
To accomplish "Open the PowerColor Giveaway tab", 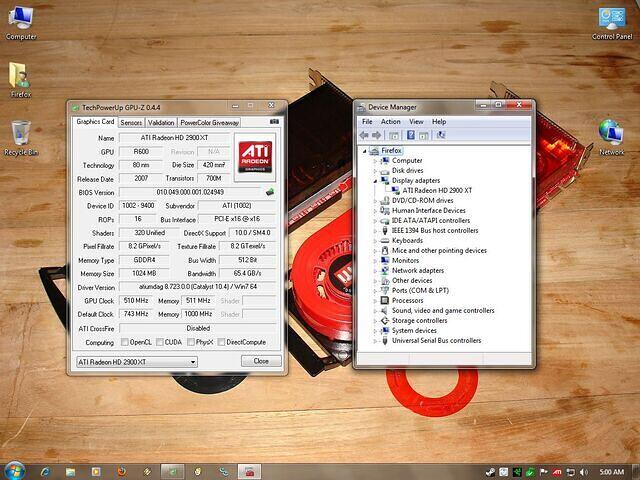I will 209,122.
